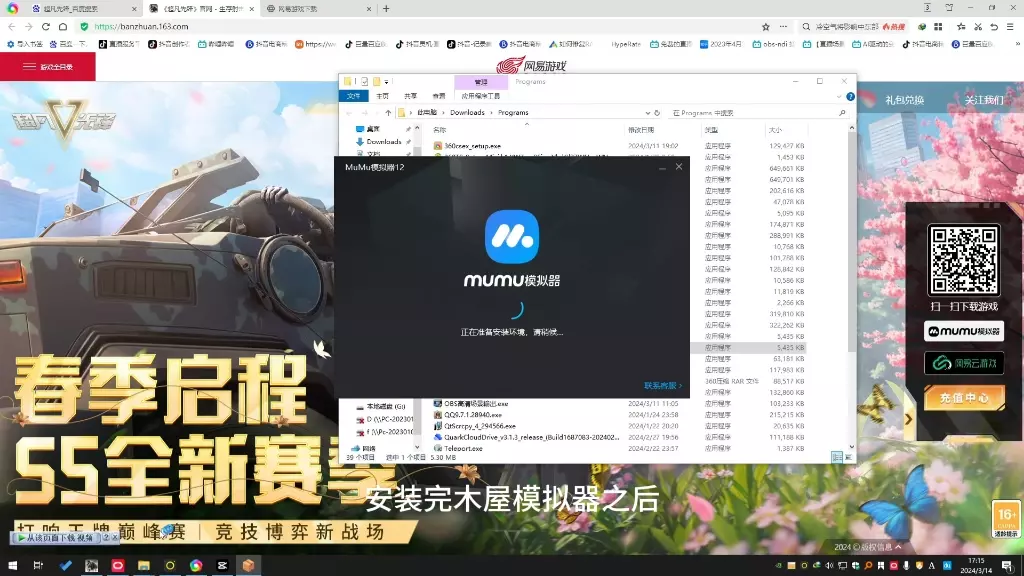The height and width of the screenshot is (576, 1024).
Task: Go up one folder in Explorer
Action: [x=388, y=113]
